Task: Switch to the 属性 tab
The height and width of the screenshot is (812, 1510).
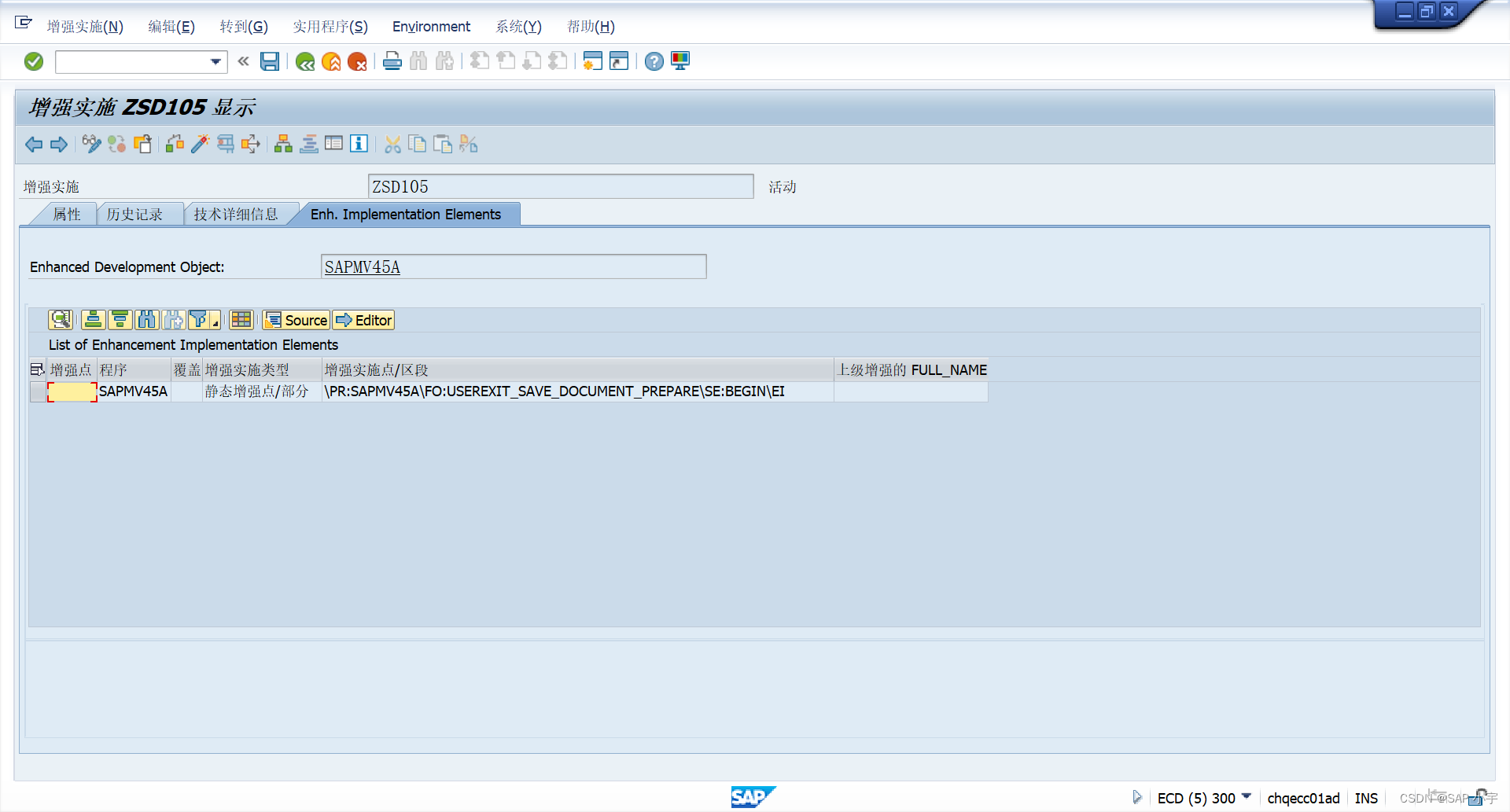Action: (66, 215)
